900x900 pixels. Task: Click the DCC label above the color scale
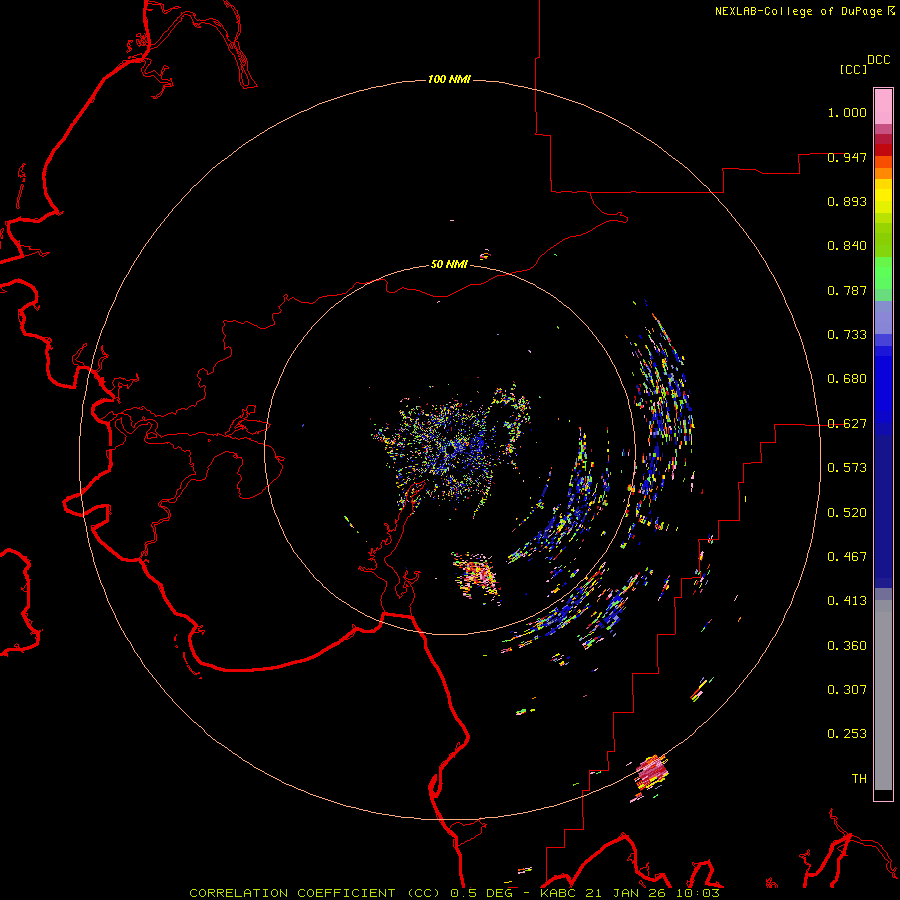coord(879,59)
